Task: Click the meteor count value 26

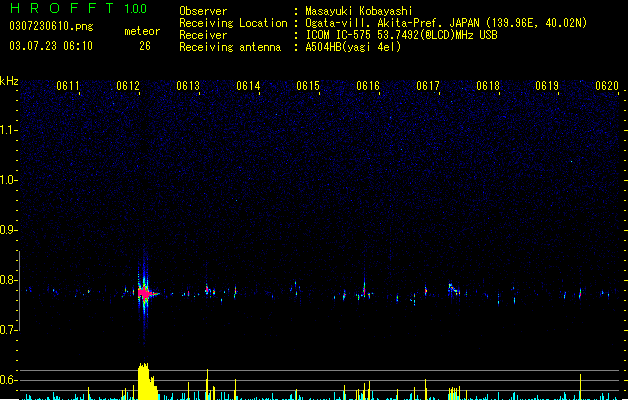Action: (145, 46)
